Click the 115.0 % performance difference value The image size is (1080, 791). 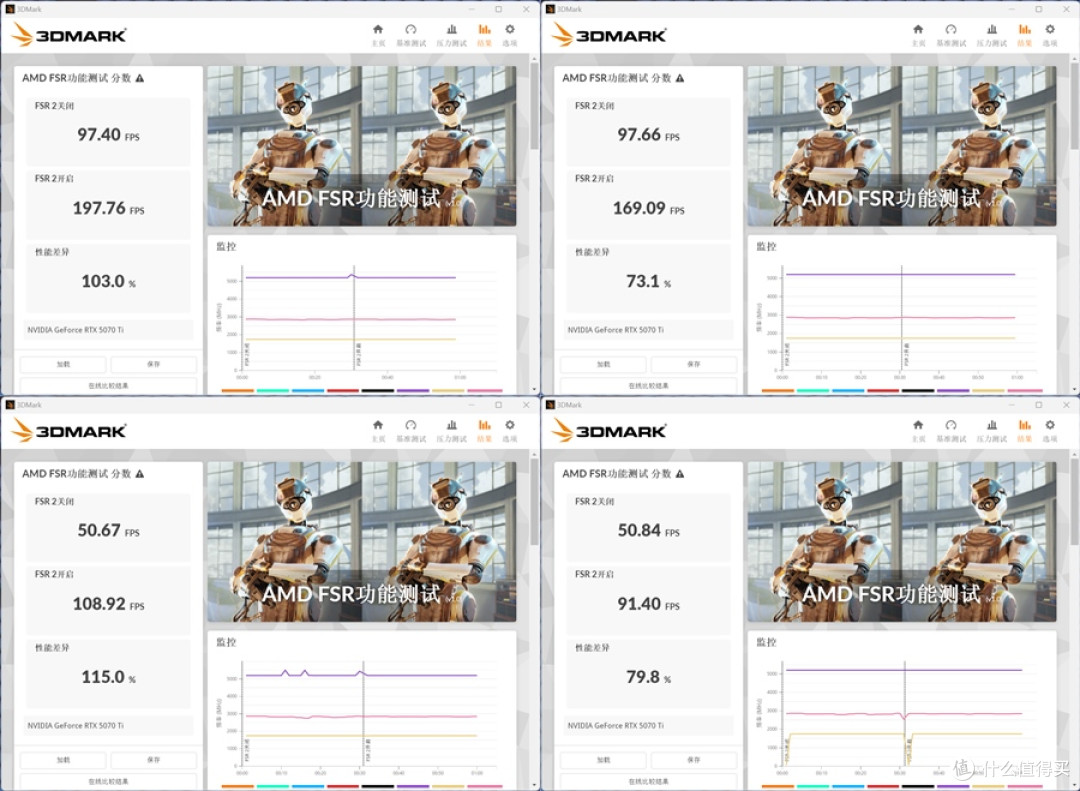108,677
